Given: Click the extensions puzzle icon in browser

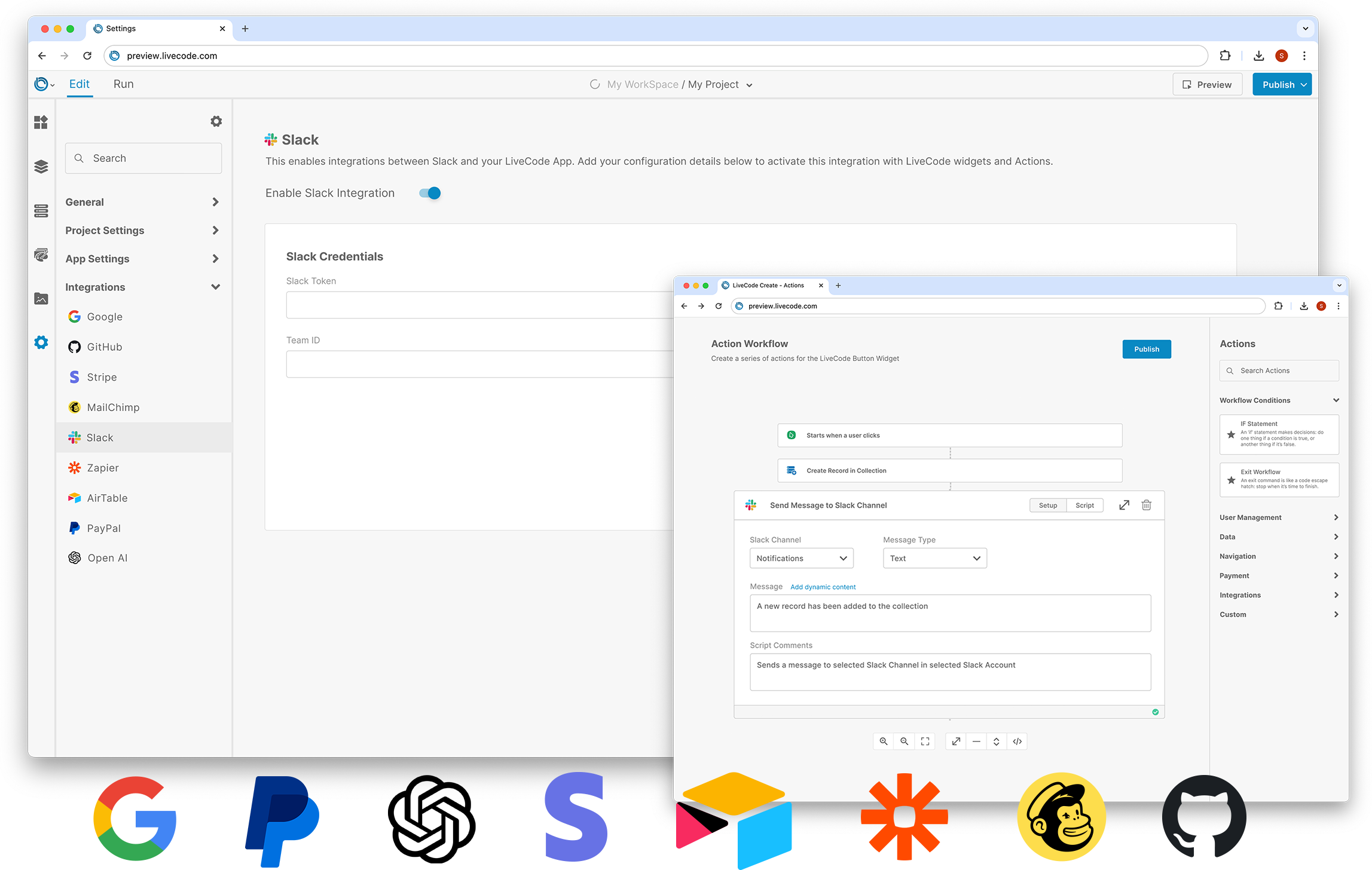Looking at the screenshot, I should (x=1225, y=56).
